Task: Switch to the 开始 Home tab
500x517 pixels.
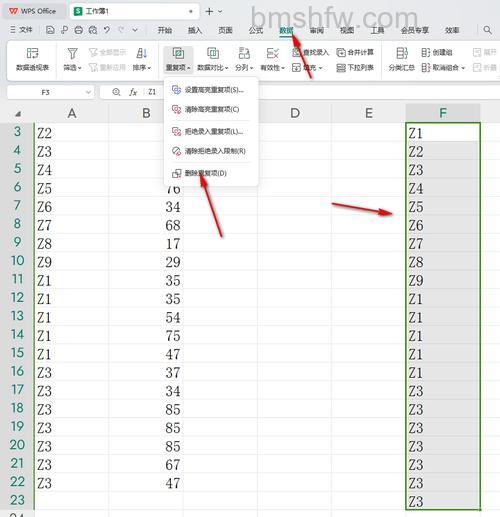Action: [165, 30]
